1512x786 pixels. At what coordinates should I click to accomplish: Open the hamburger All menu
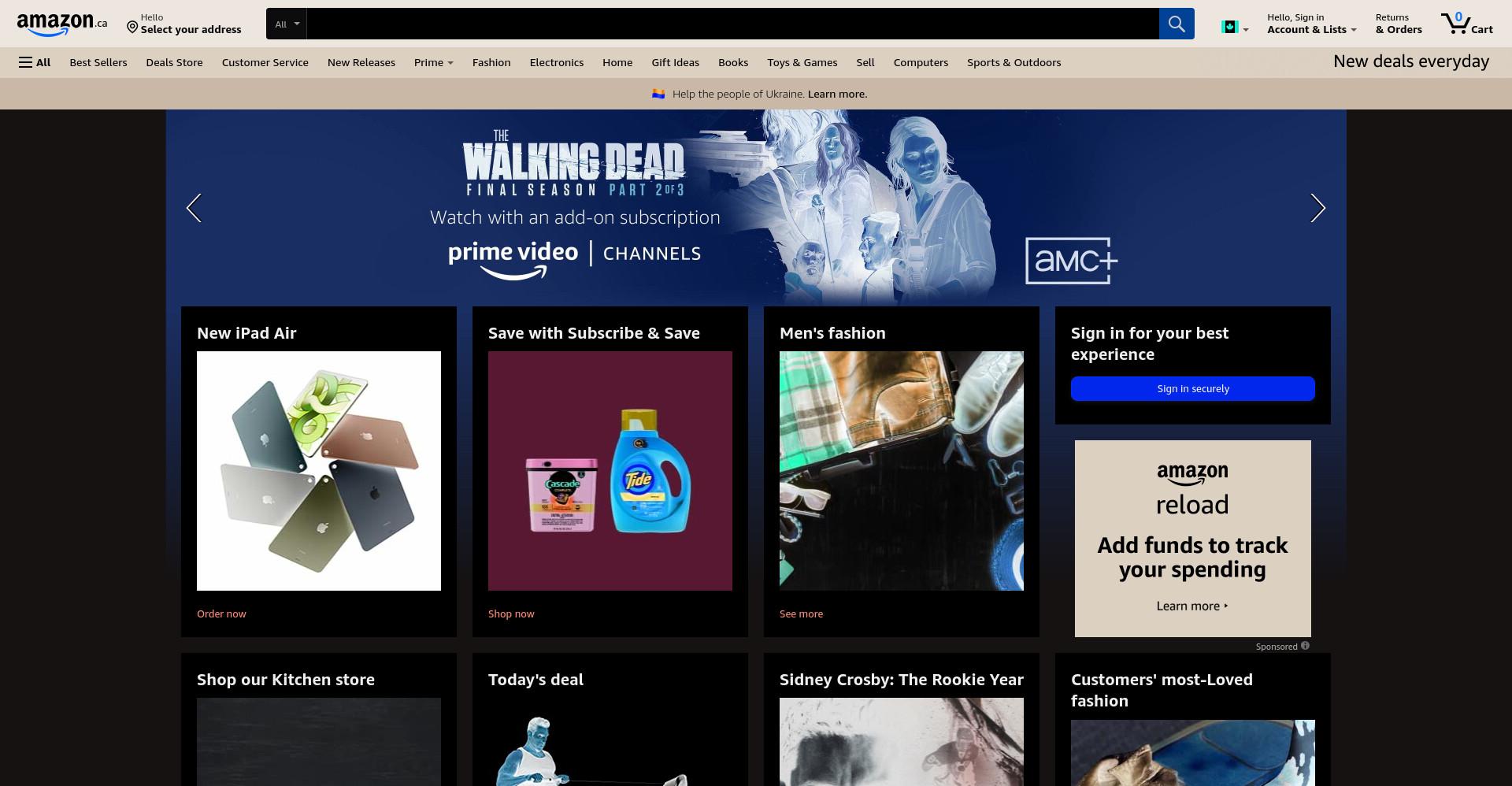coord(35,62)
